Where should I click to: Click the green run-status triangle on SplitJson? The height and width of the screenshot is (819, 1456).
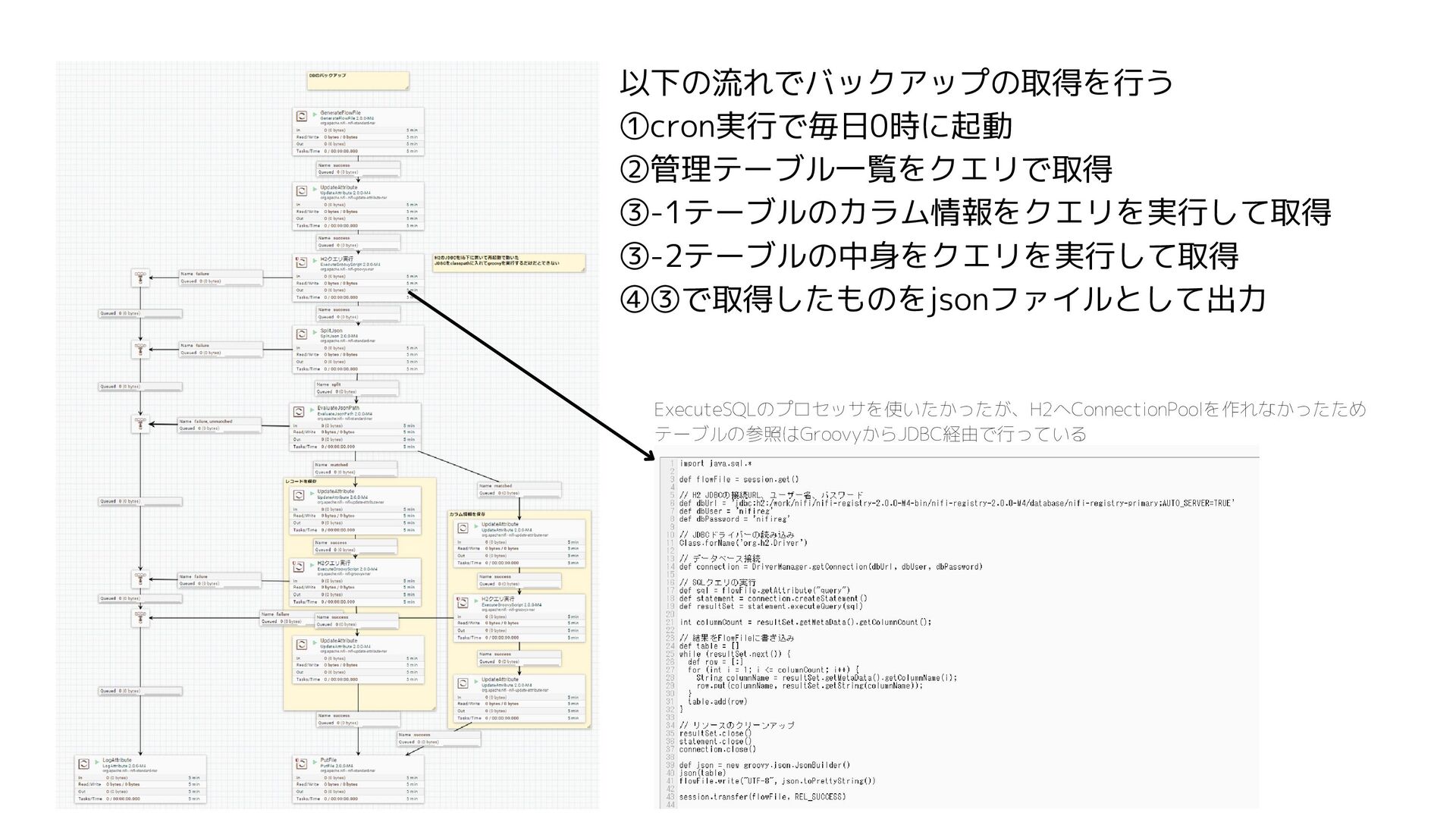[315, 332]
